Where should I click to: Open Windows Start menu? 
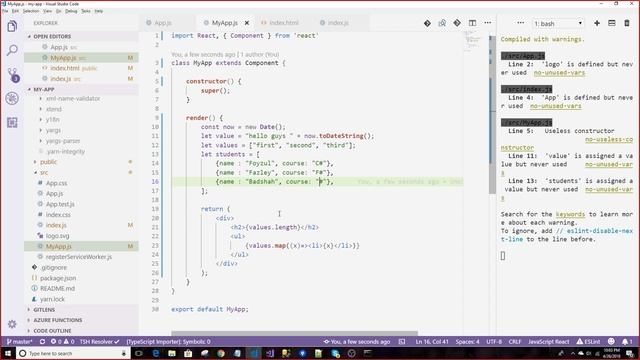tap(7, 353)
